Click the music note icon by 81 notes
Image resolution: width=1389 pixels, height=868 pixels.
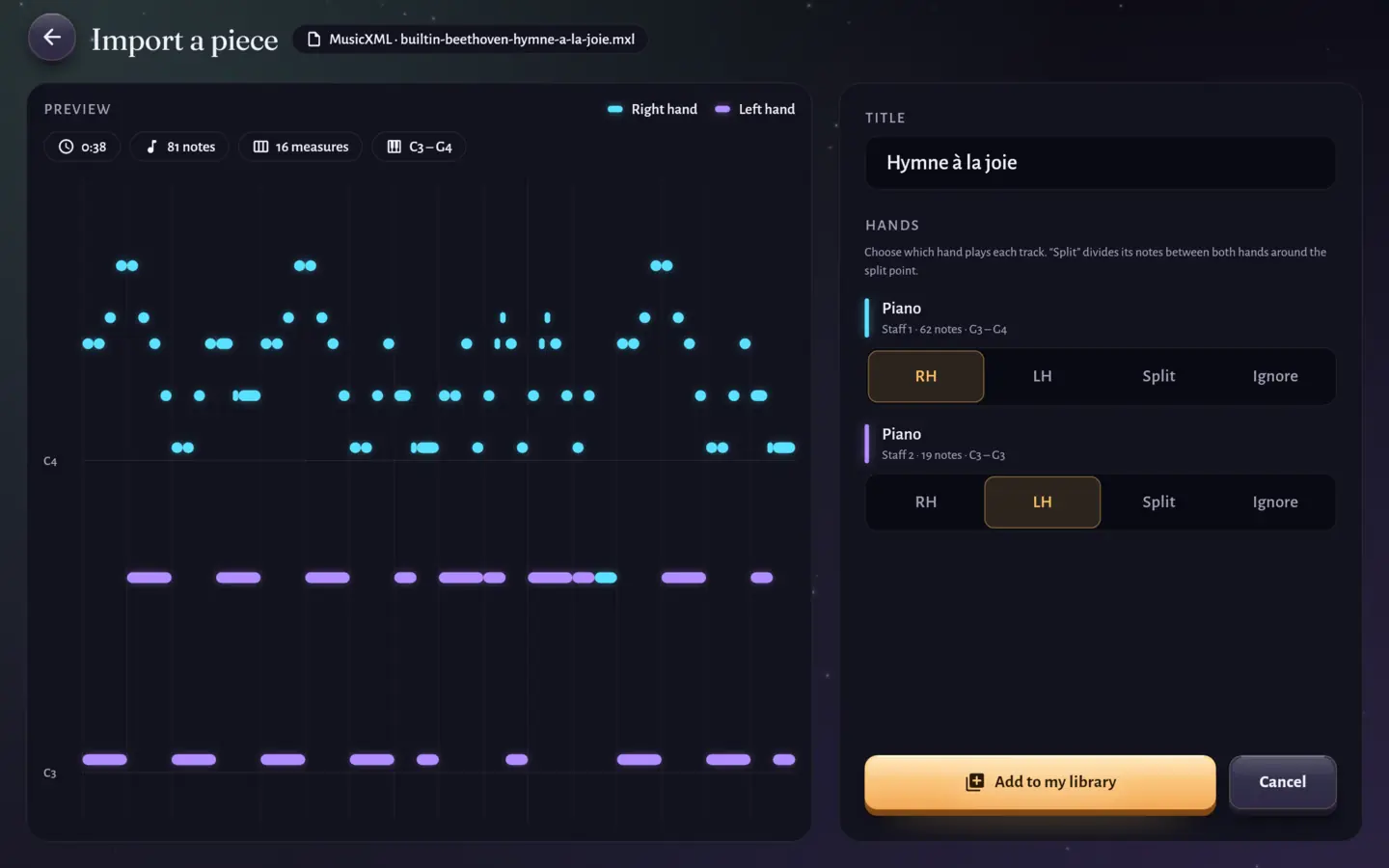151,147
